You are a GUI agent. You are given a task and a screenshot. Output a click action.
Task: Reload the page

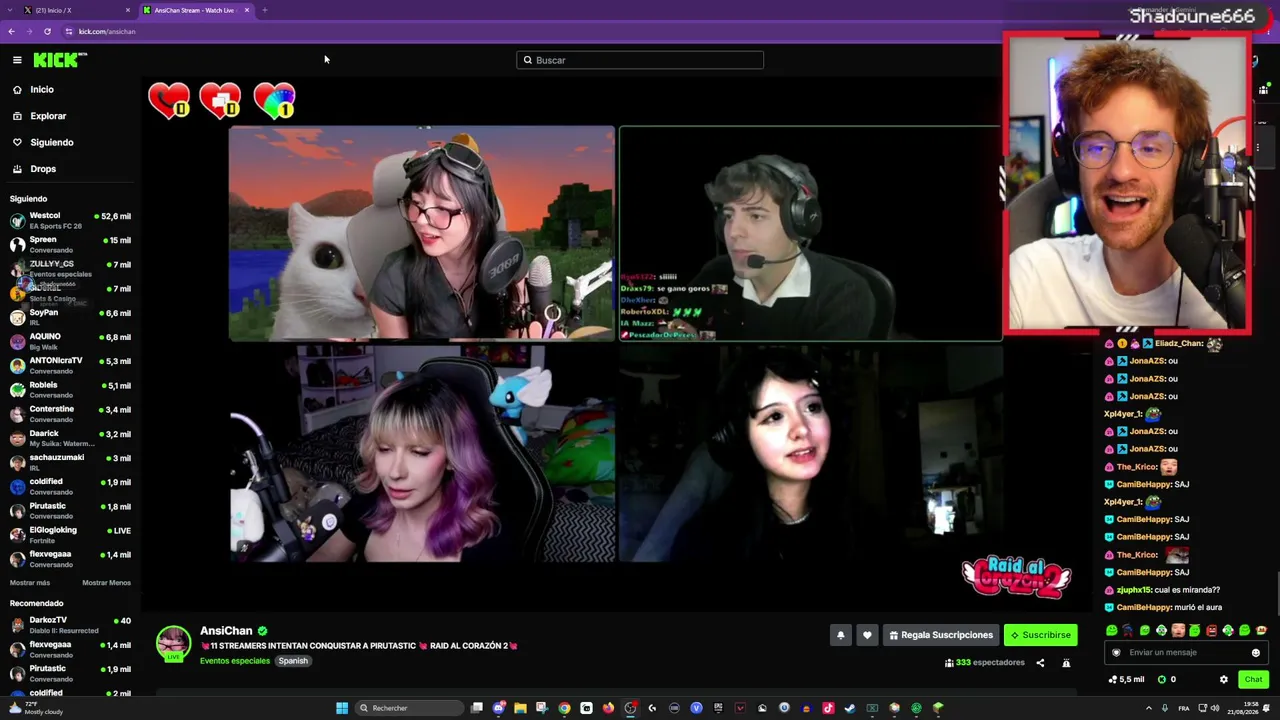[x=47, y=32]
